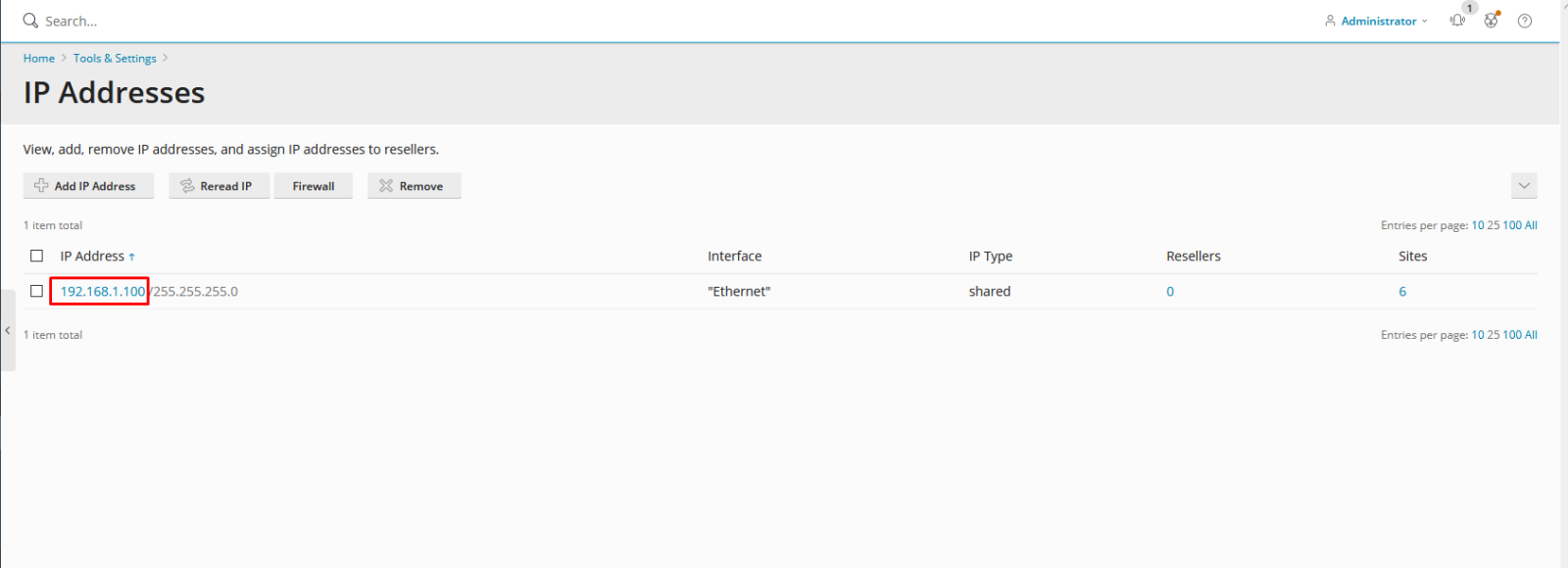The image size is (1568, 568).
Task: Toggle the select-all checkbox in table header
Action: click(37, 256)
